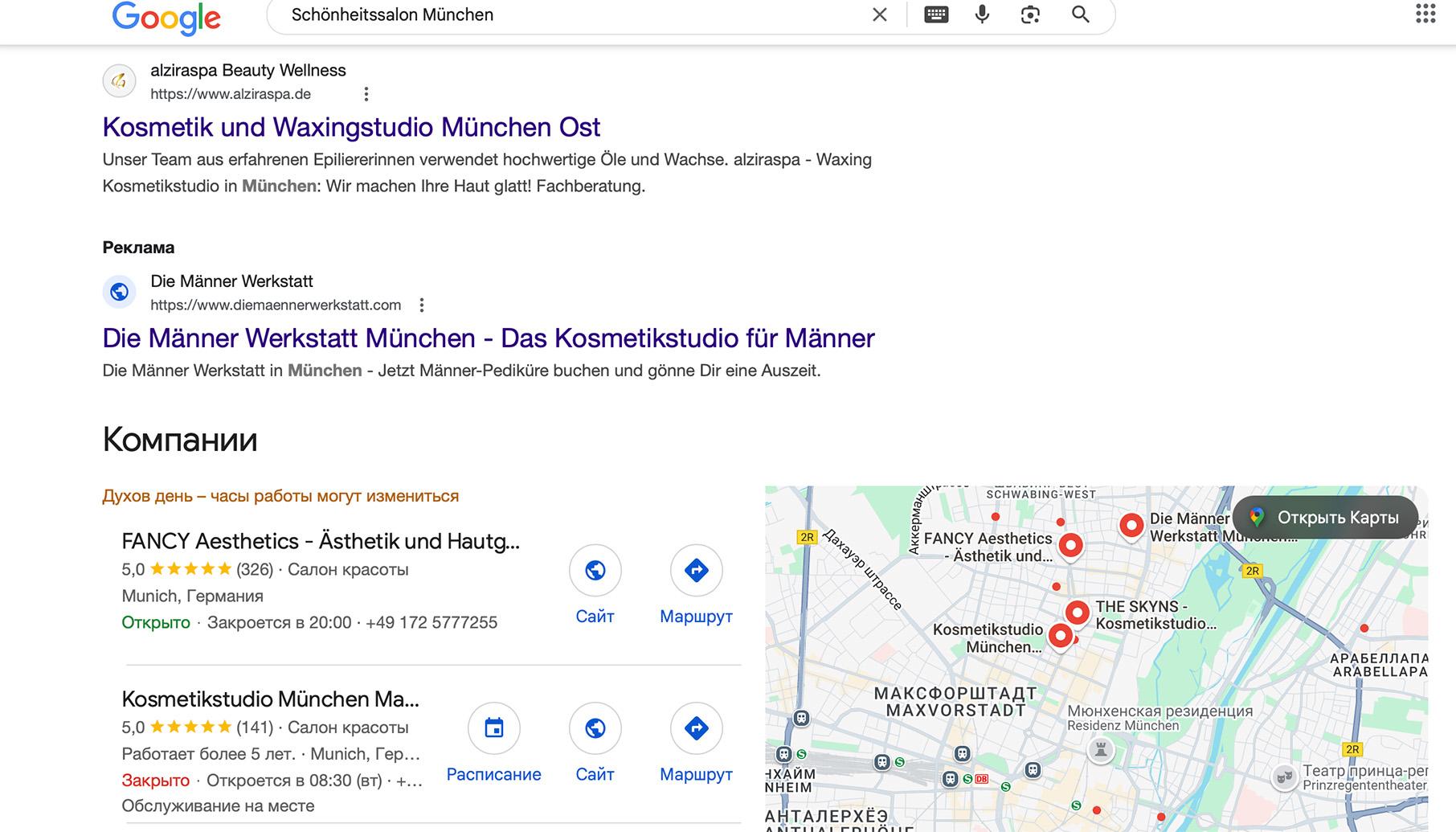1456x832 pixels.
Task: Open the on-screen keyboard input tool
Action: click(936, 14)
